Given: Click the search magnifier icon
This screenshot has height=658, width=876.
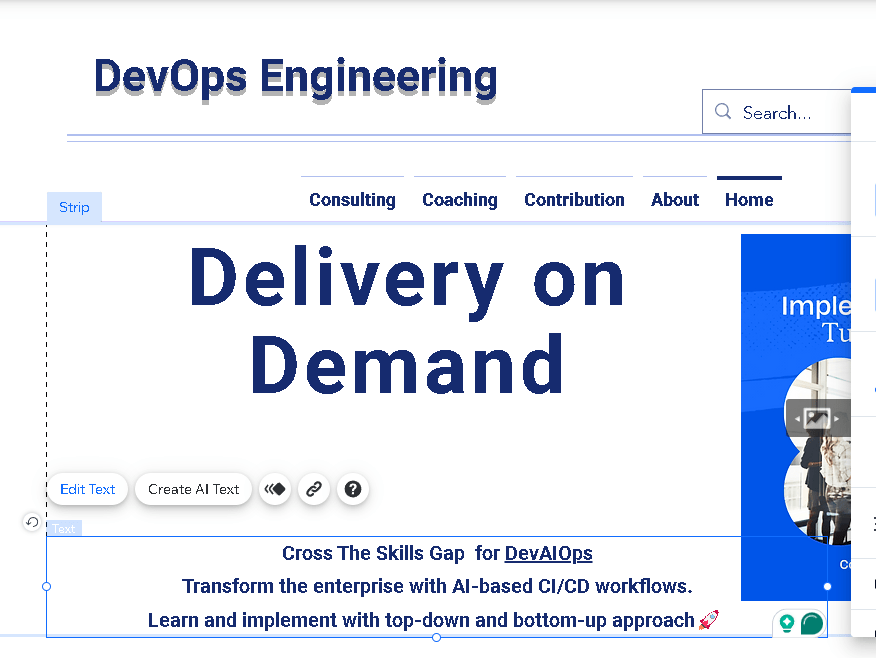Looking at the screenshot, I should [x=723, y=111].
